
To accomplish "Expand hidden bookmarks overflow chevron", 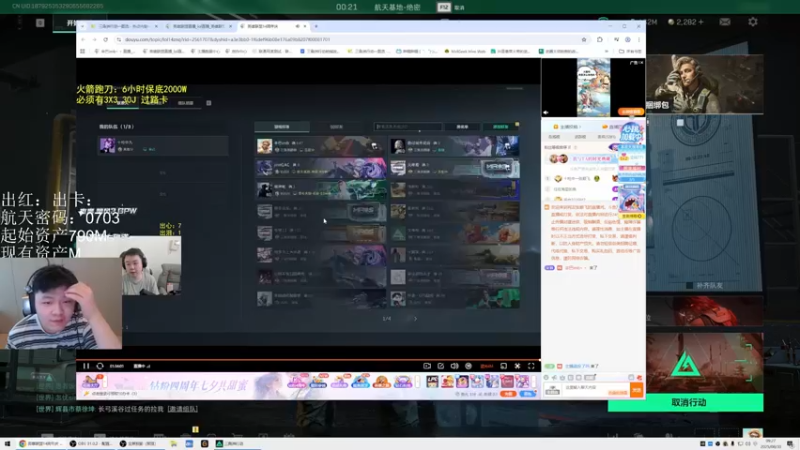I will pos(606,51).
